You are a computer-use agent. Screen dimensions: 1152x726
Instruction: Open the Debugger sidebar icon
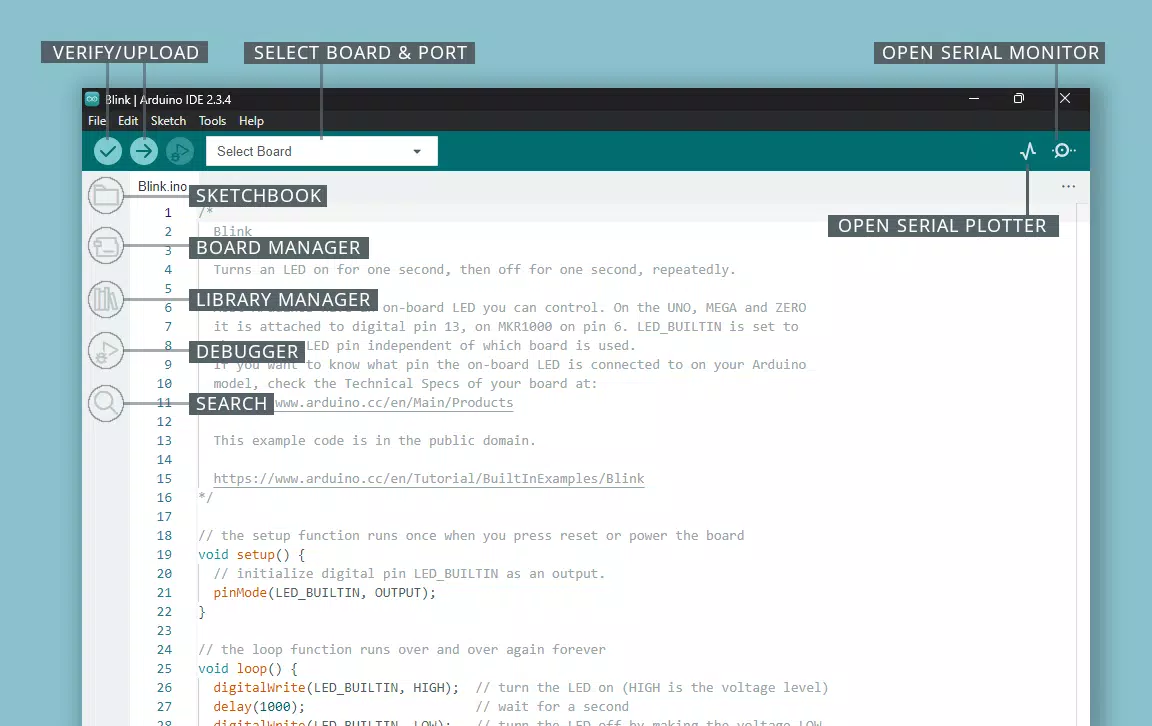tap(106, 351)
